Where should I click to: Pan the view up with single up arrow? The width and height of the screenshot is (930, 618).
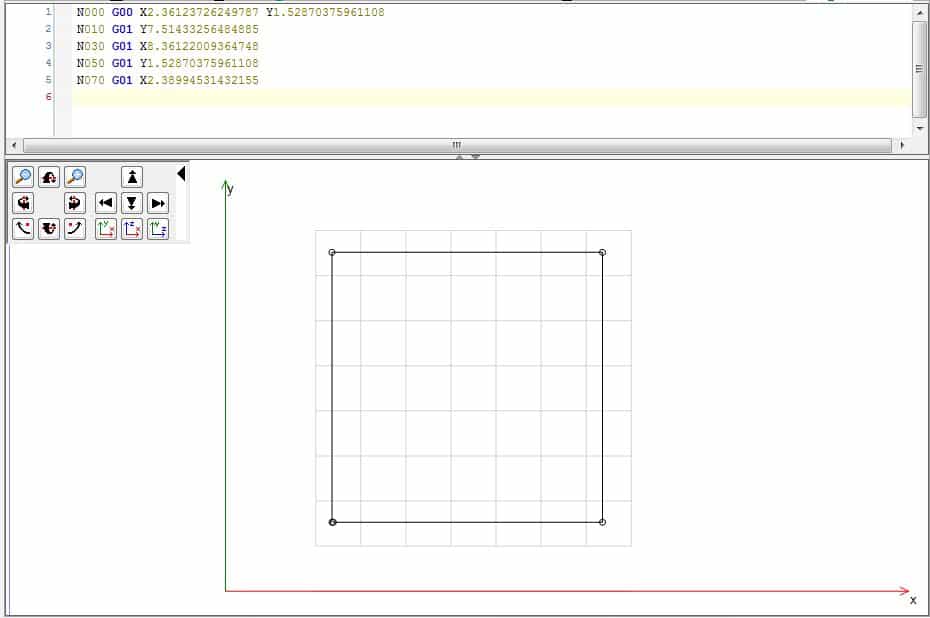click(132, 177)
